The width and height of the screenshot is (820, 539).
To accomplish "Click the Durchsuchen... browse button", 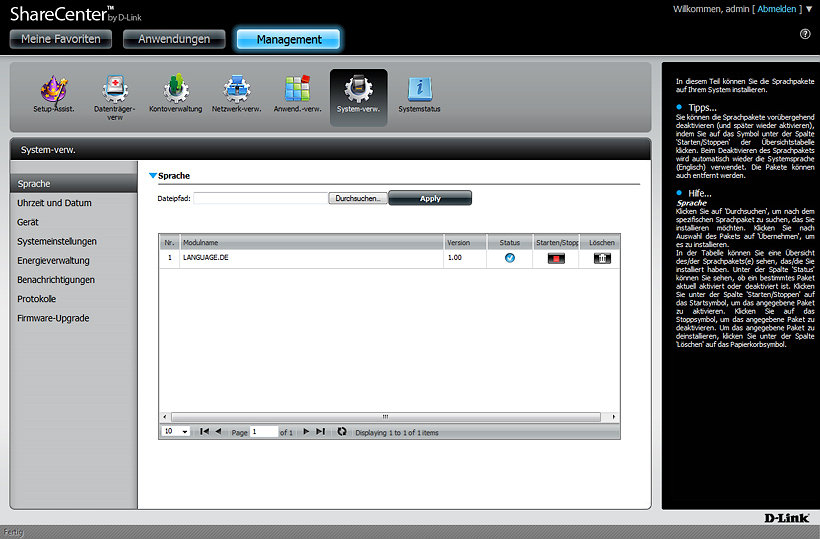I will coord(358,198).
